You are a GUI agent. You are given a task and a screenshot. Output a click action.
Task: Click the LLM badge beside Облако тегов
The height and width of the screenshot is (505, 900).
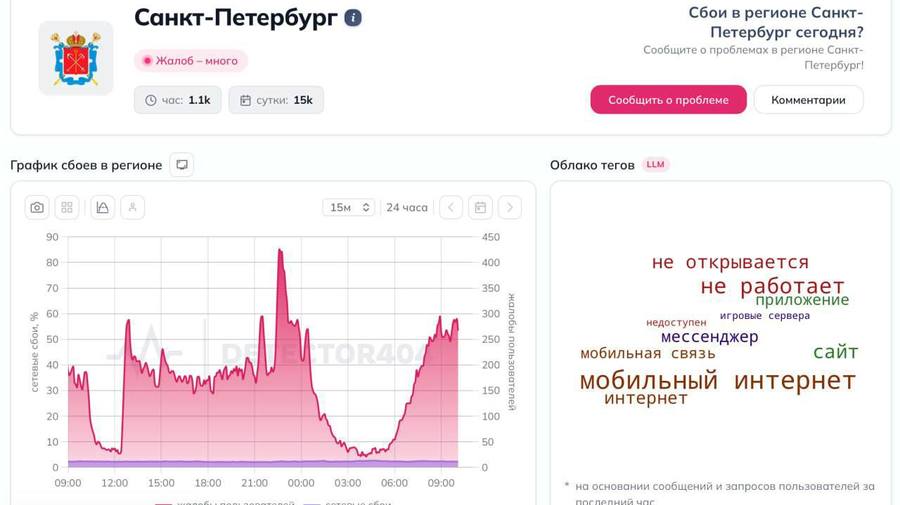pos(655,165)
